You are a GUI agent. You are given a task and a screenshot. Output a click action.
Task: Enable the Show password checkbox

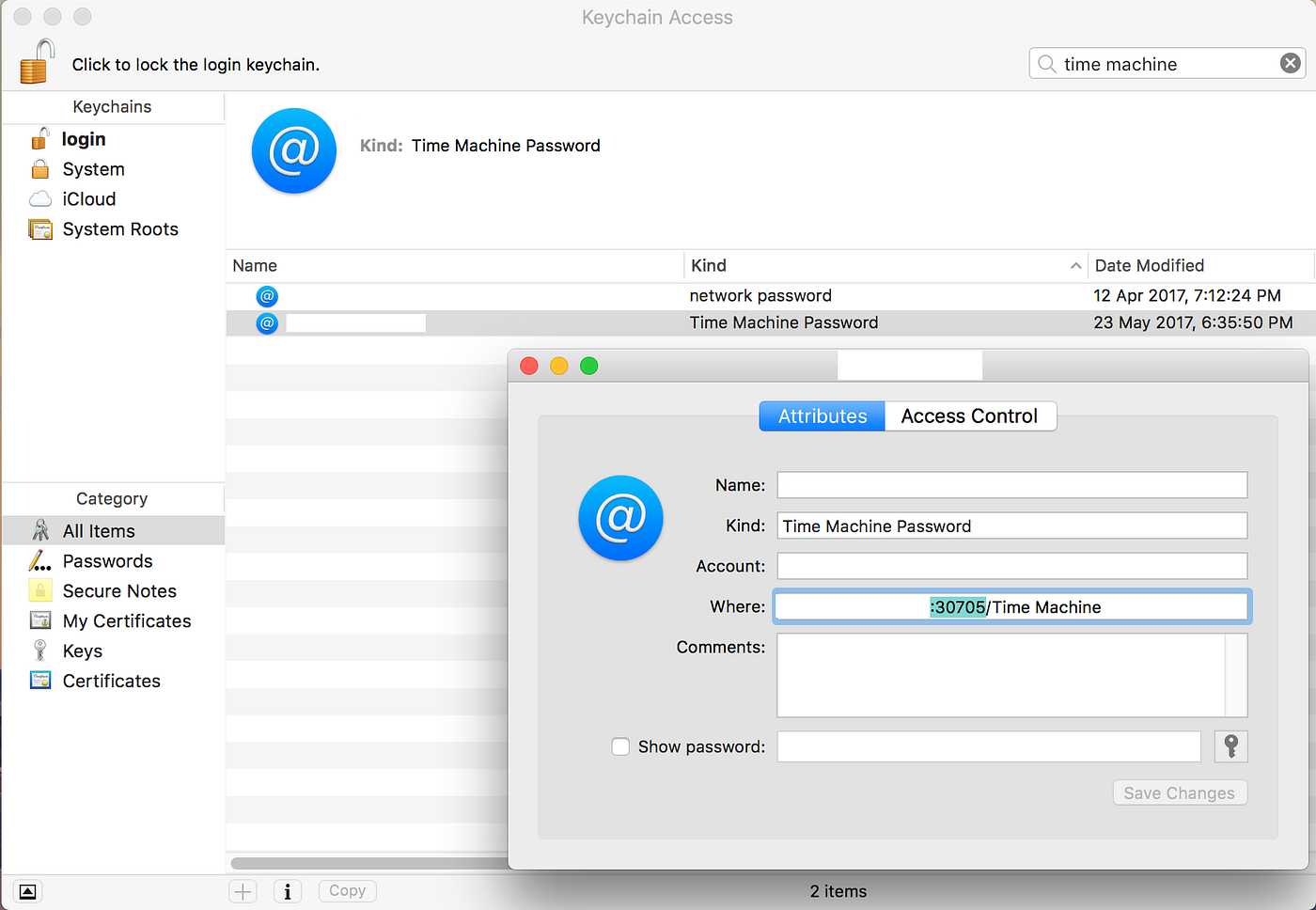pyautogui.click(x=620, y=746)
